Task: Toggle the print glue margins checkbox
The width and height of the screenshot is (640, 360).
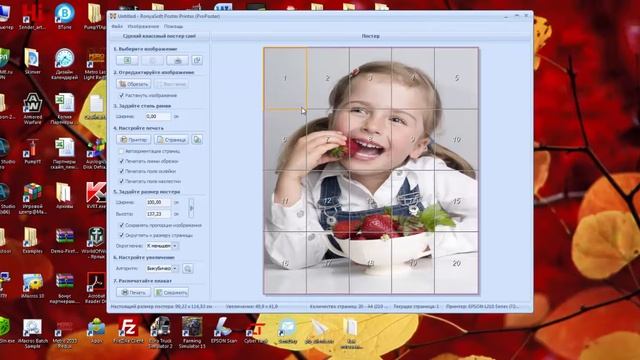Action: (121, 171)
